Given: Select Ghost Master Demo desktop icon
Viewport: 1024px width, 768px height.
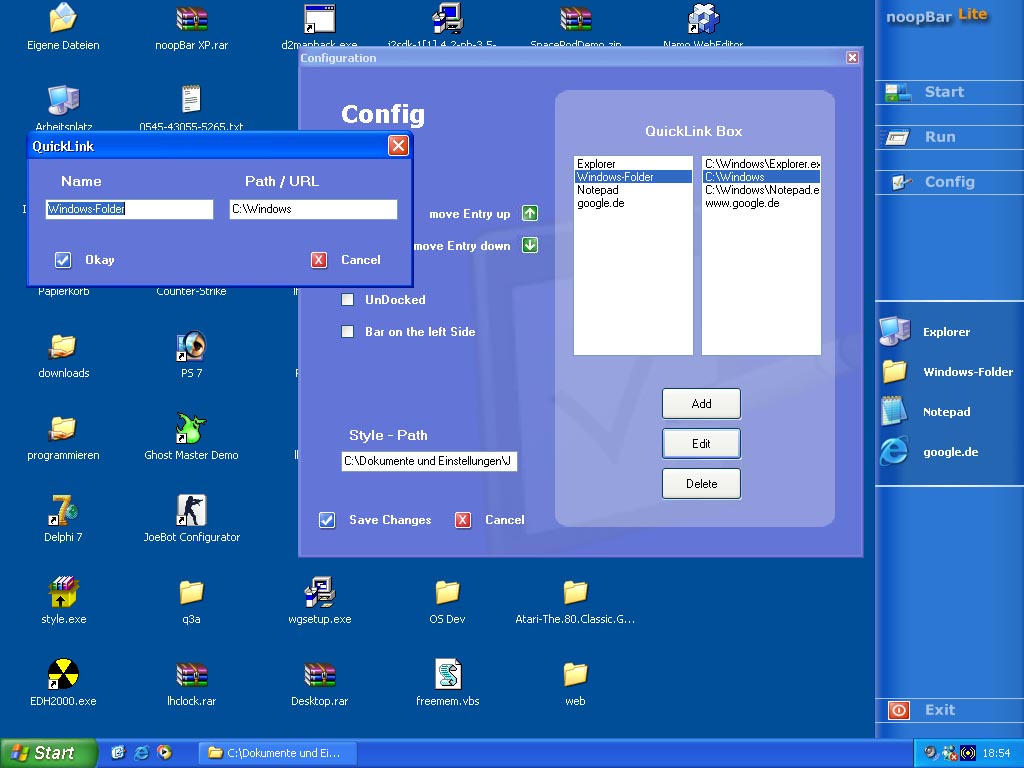Looking at the screenshot, I should click(191, 438).
